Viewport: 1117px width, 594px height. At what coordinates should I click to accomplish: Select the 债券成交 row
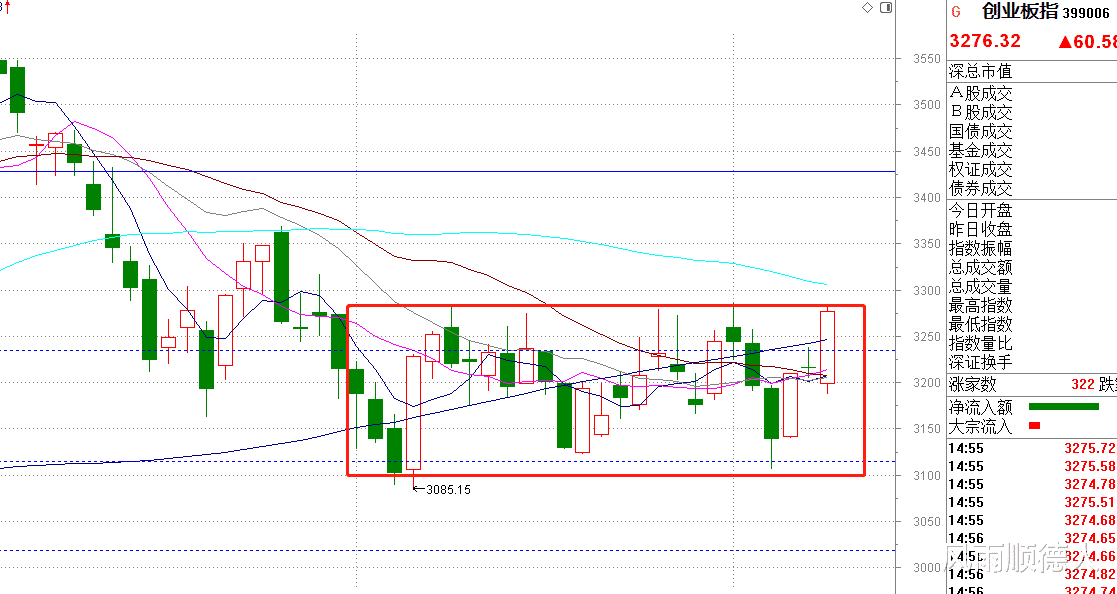(1032, 189)
